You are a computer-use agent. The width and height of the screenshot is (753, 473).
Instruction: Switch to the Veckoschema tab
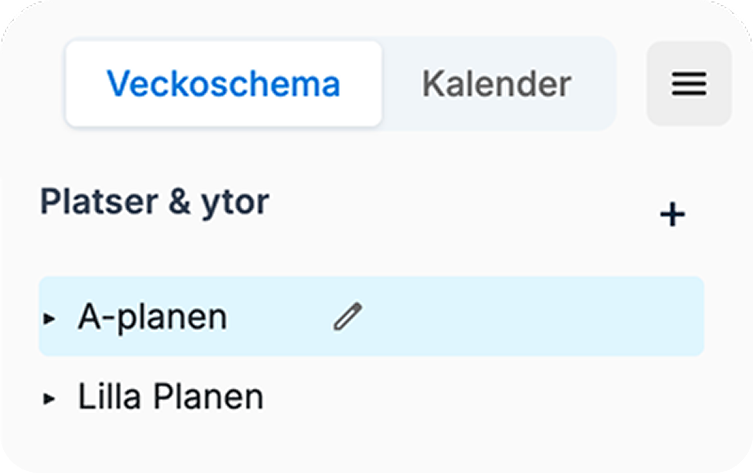[224, 84]
